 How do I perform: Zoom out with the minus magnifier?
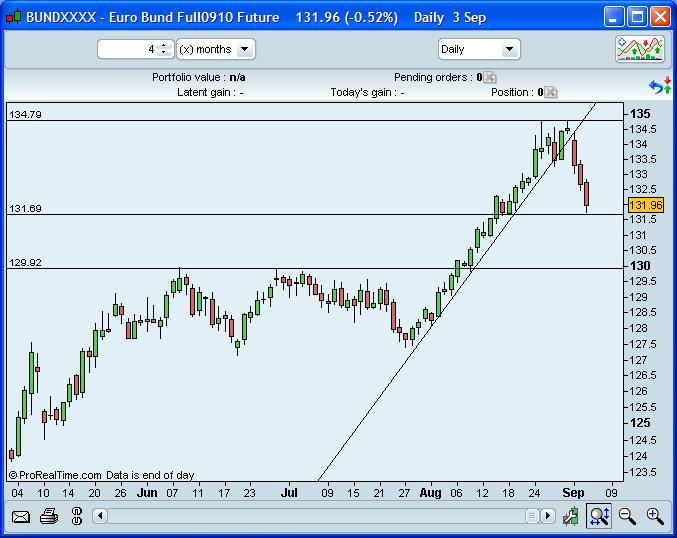coord(627,516)
